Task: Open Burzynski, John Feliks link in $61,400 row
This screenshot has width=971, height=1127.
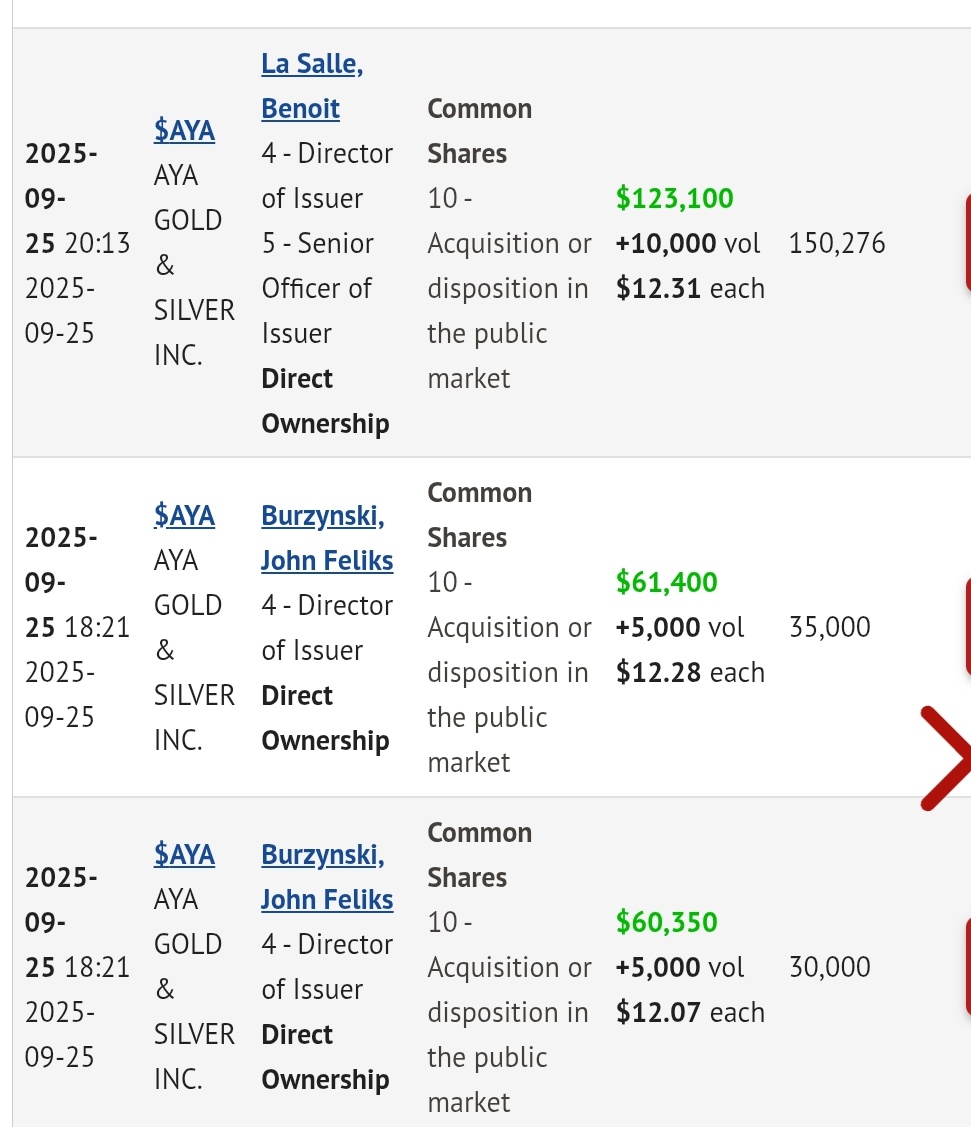Action: tap(327, 538)
